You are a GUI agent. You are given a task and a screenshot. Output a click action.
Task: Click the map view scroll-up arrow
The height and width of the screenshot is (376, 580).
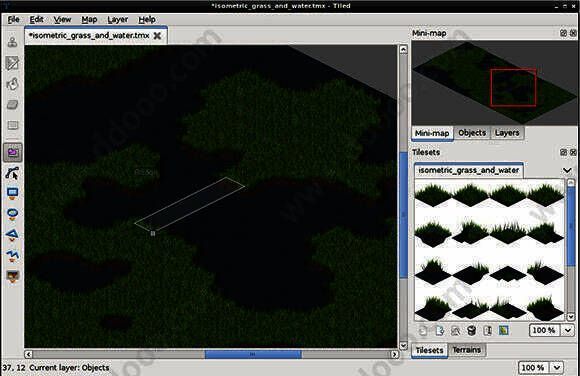(x=403, y=49)
